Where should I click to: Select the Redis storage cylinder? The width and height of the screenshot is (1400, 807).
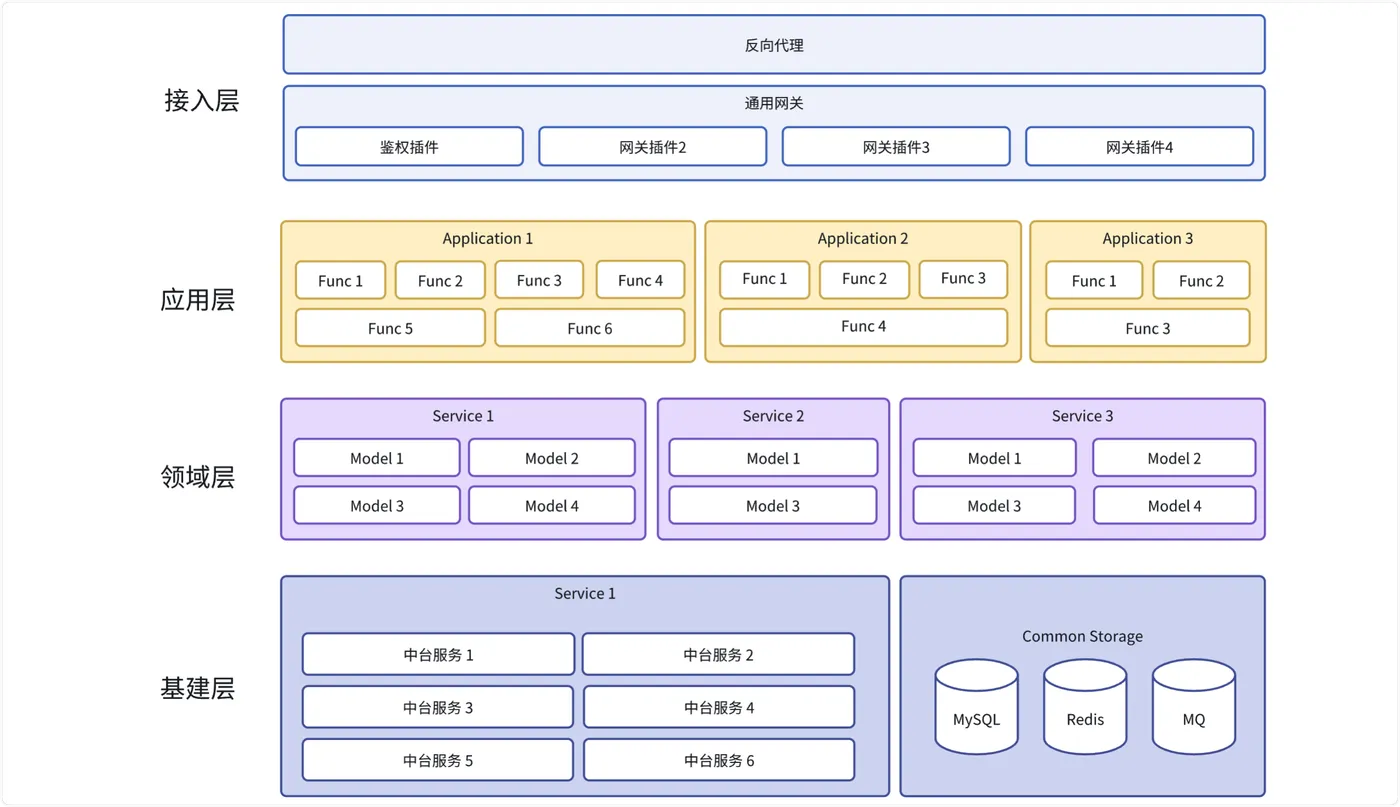click(1085, 707)
